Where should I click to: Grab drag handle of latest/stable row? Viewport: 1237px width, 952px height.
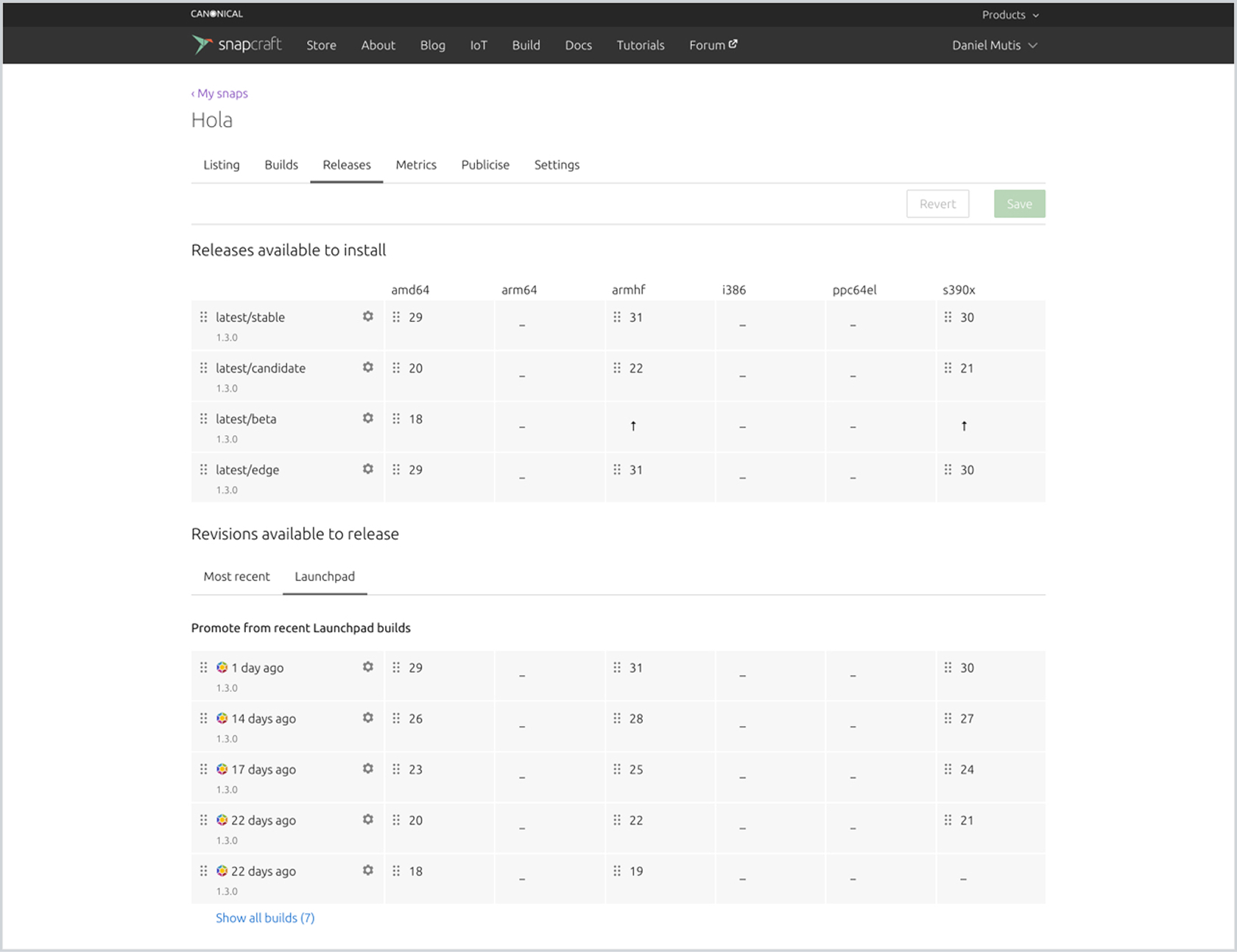(x=203, y=317)
